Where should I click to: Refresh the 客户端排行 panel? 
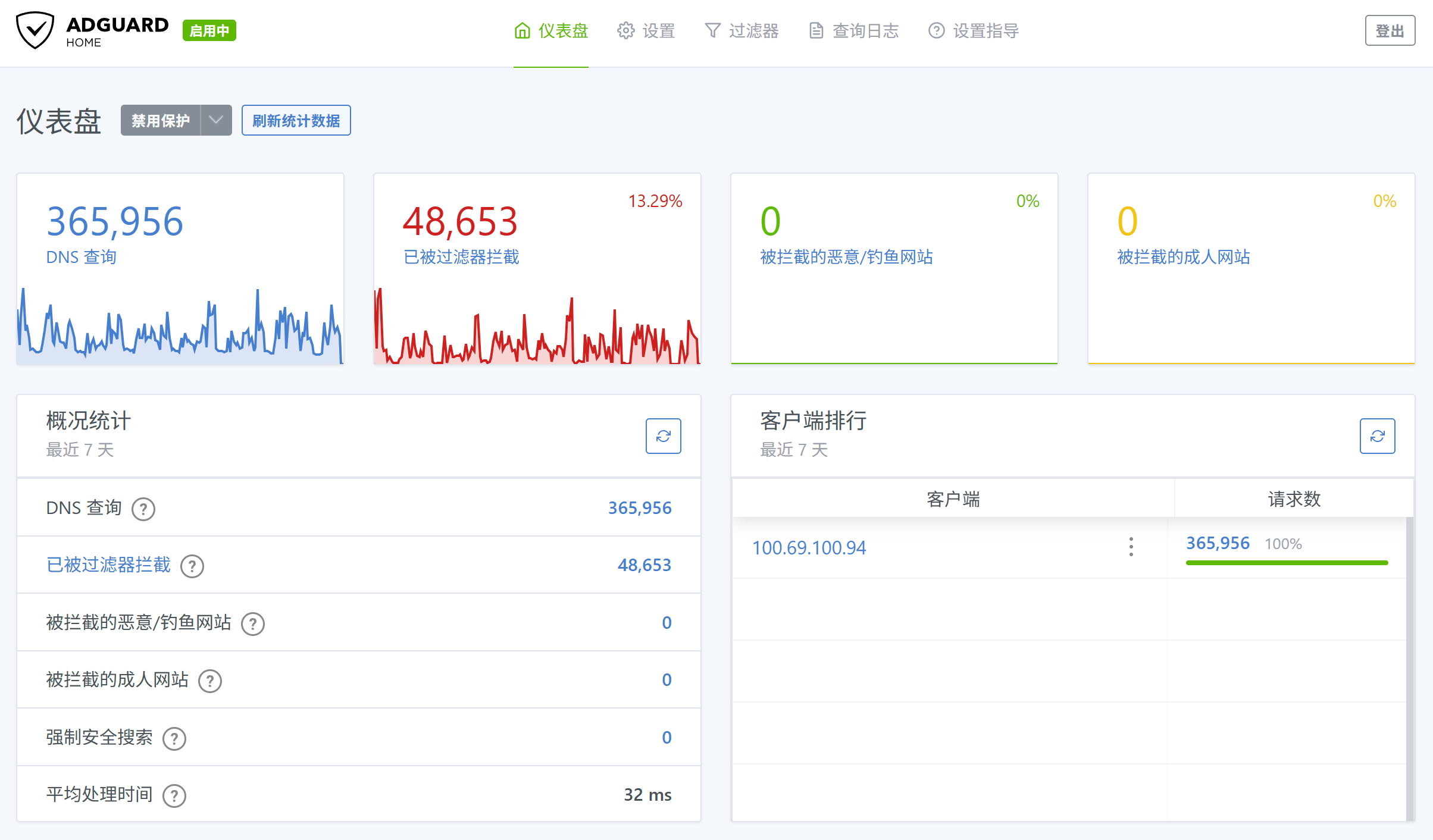[x=1377, y=436]
